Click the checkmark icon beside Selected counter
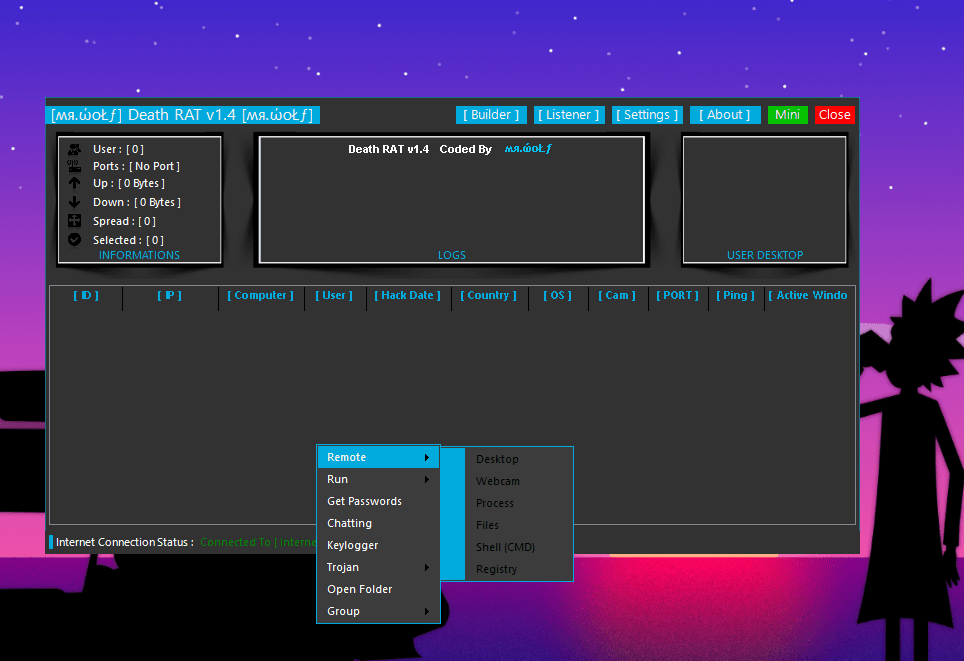This screenshot has width=964, height=661. click(74, 240)
